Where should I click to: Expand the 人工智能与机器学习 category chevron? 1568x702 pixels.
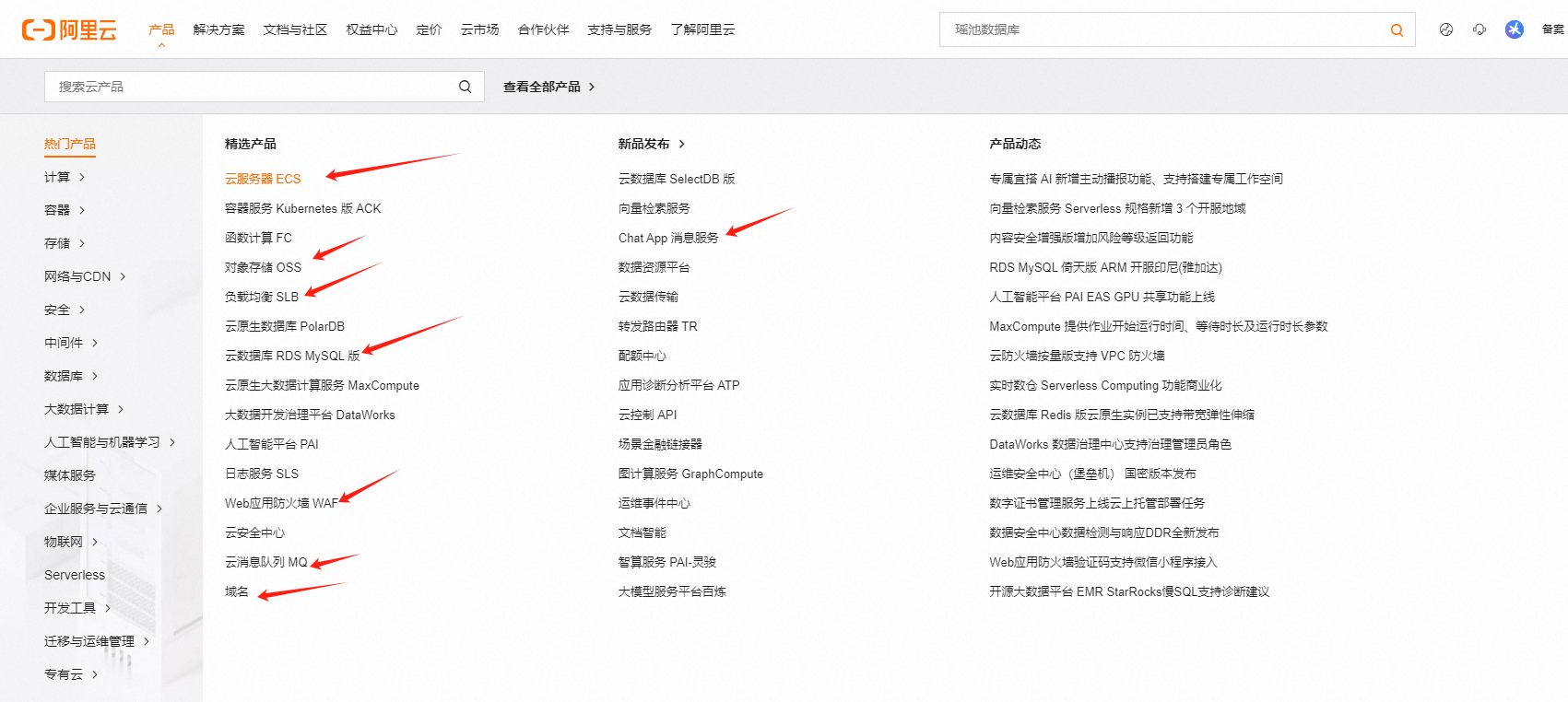pos(172,442)
